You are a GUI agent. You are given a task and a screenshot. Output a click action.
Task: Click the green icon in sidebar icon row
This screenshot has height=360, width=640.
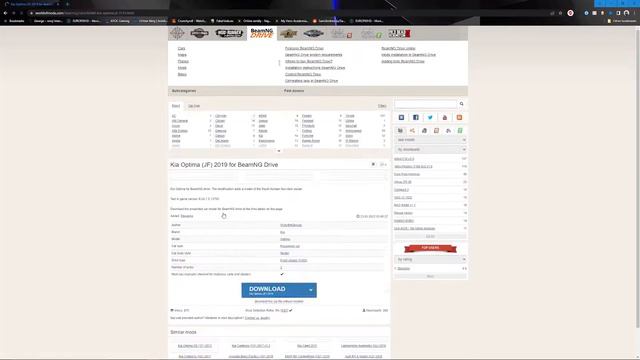coord(460,131)
